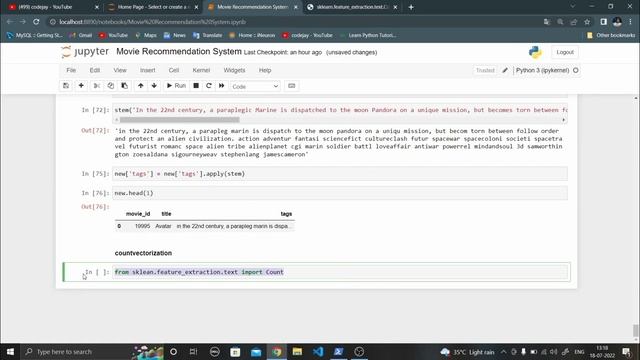Open the Help menu

tap(265, 70)
